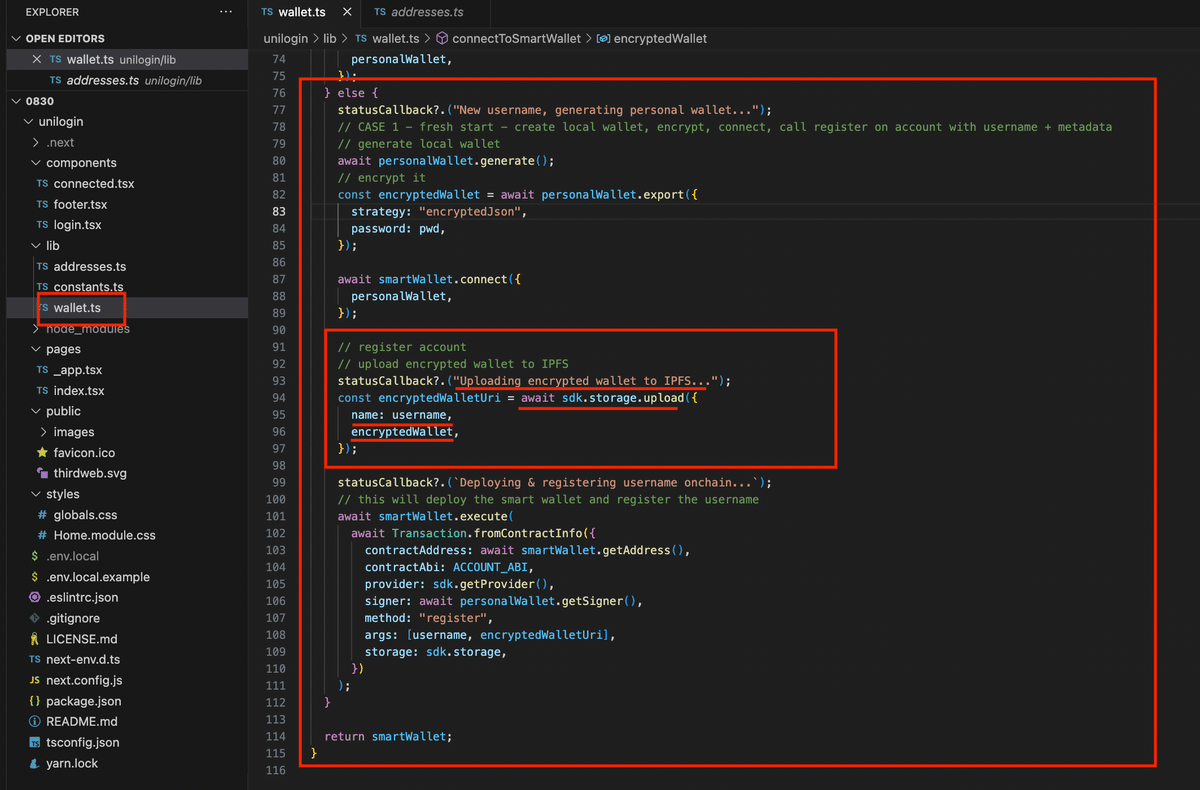Click the 'strategy: "encryptedJson",' code line
Viewport: 1200px width, 790px height.
[439, 211]
